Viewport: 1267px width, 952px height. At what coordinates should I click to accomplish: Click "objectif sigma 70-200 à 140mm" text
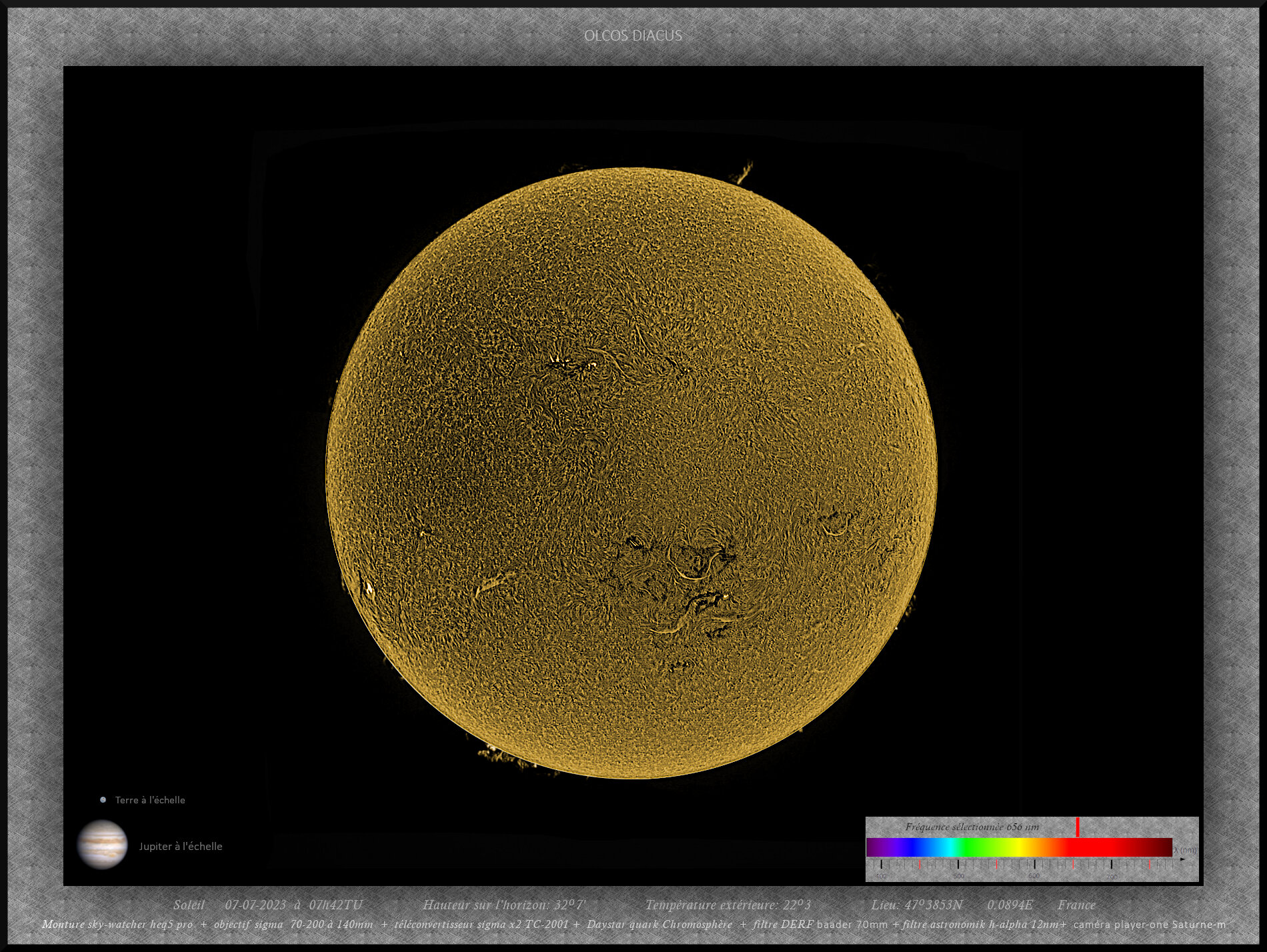pos(293,924)
